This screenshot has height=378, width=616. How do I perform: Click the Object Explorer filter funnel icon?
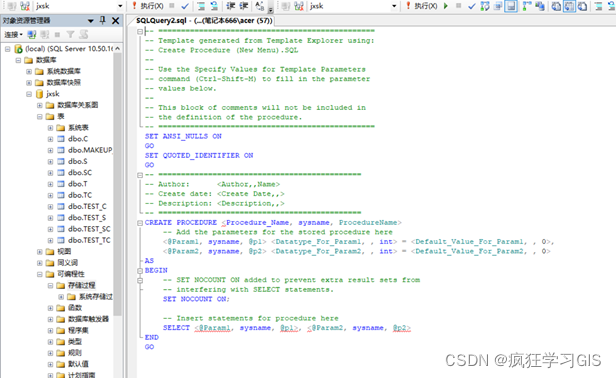coord(70,35)
